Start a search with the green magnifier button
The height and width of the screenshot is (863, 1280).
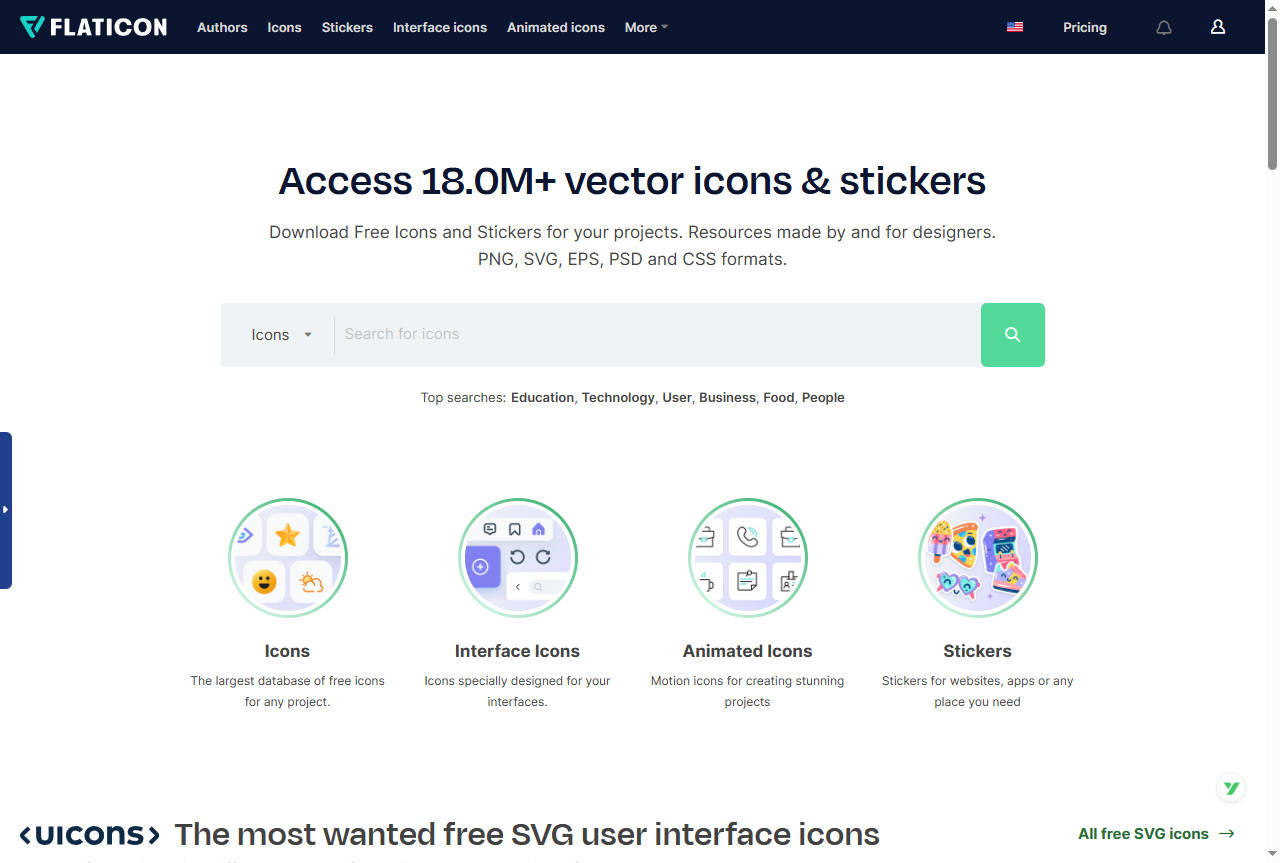click(1013, 334)
